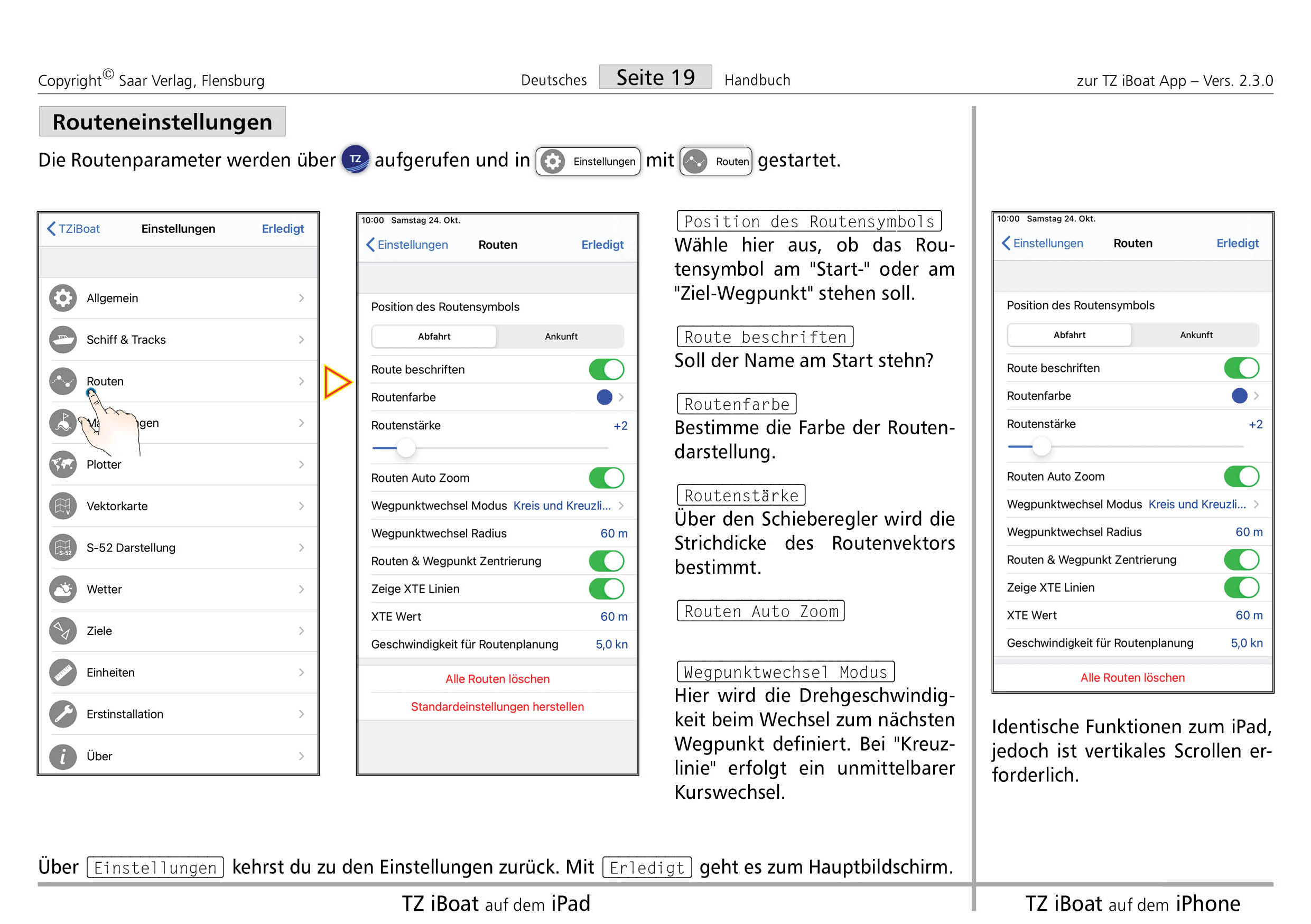Toggle Route beschriften on iPad screen
The image size is (1311, 924).
tap(607, 369)
